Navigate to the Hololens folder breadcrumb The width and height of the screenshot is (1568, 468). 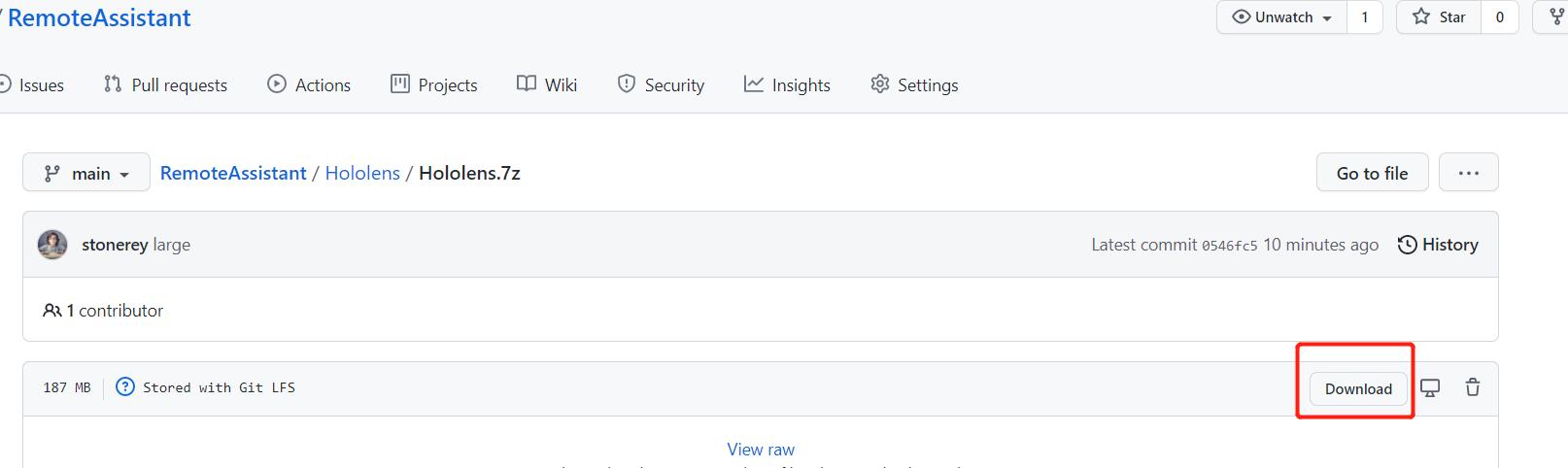[362, 173]
